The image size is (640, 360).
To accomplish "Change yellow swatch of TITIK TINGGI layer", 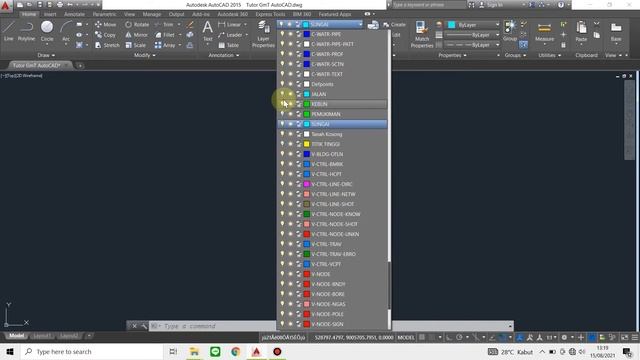I will pyautogui.click(x=307, y=144).
